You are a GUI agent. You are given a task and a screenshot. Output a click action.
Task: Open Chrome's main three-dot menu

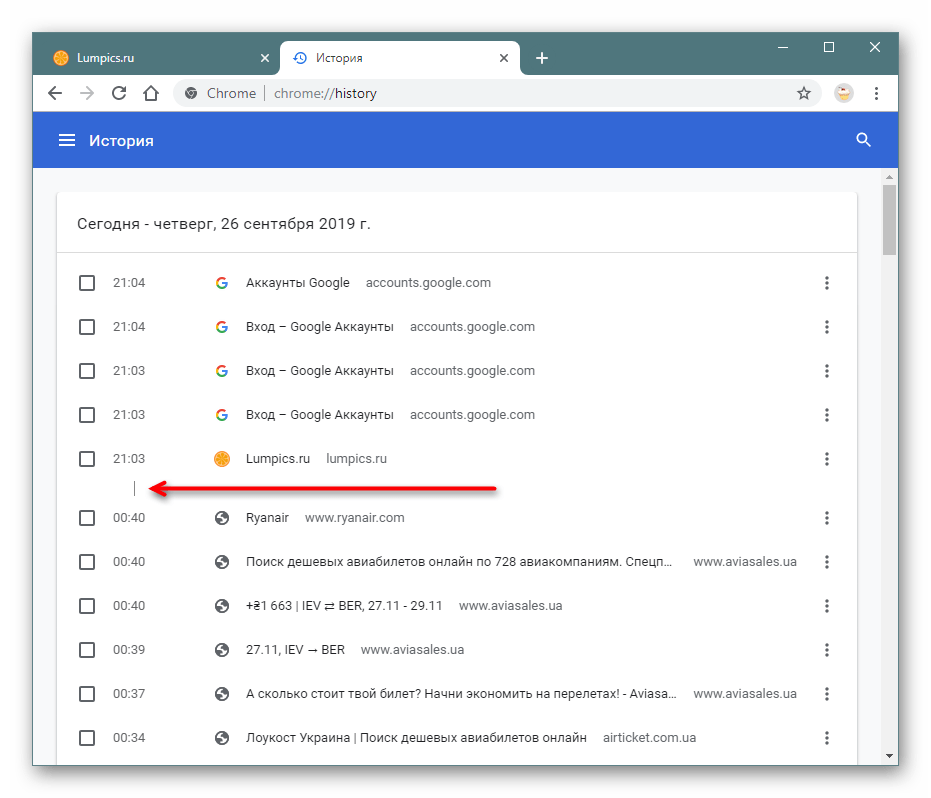coord(876,93)
